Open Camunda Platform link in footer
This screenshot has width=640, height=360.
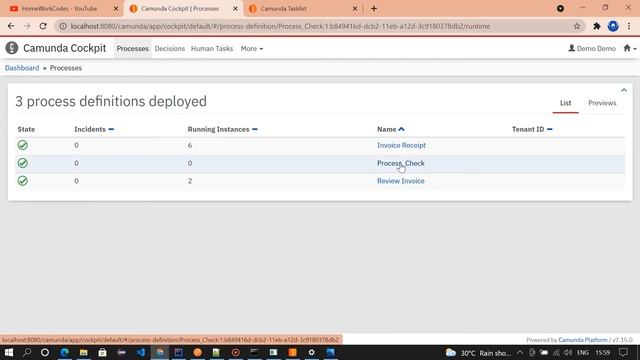(582, 340)
